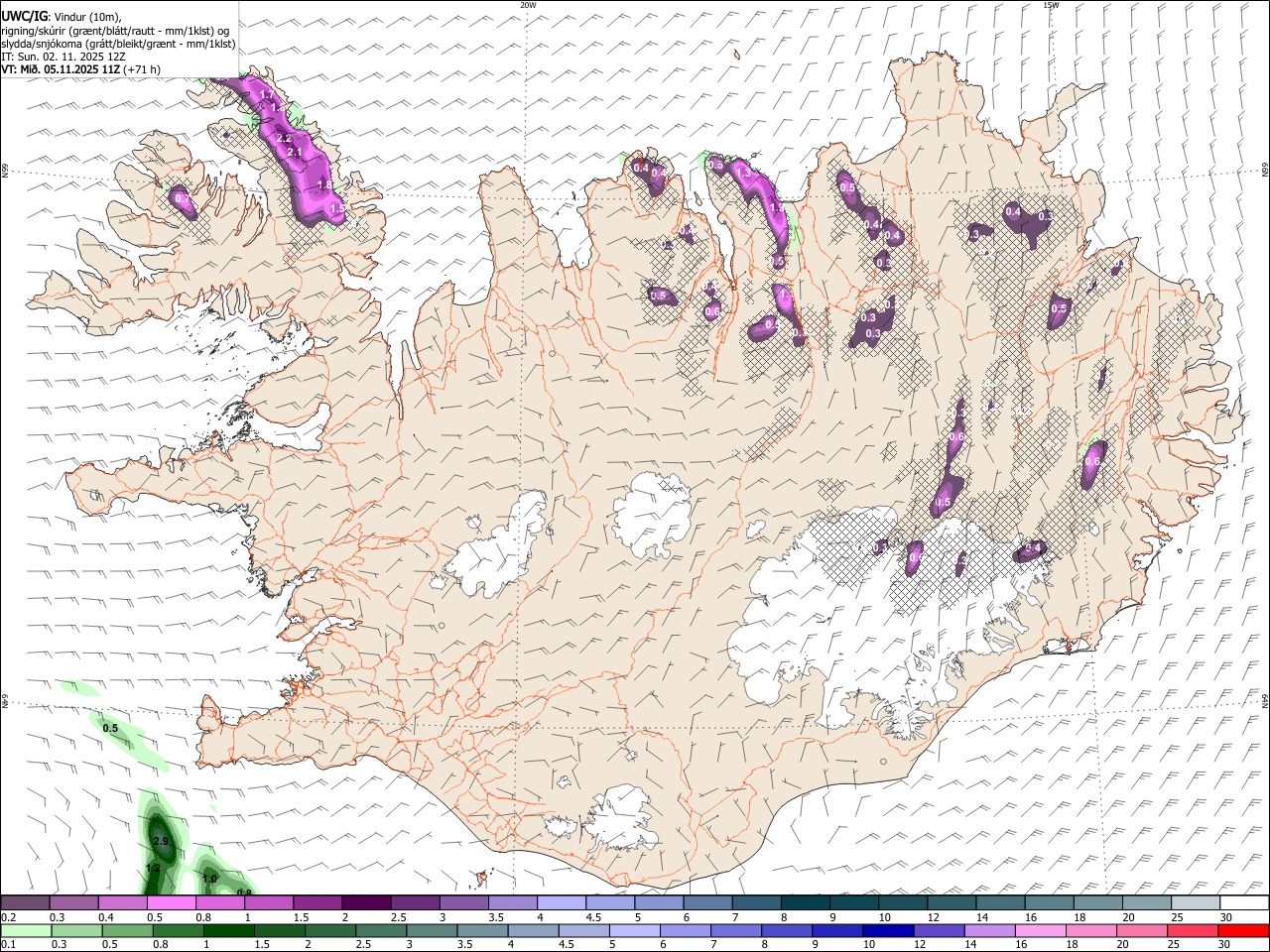The height and width of the screenshot is (952, 1270).
Task: Select the '1.3' value on the northern pink band
Action: [x=743, y=173]
